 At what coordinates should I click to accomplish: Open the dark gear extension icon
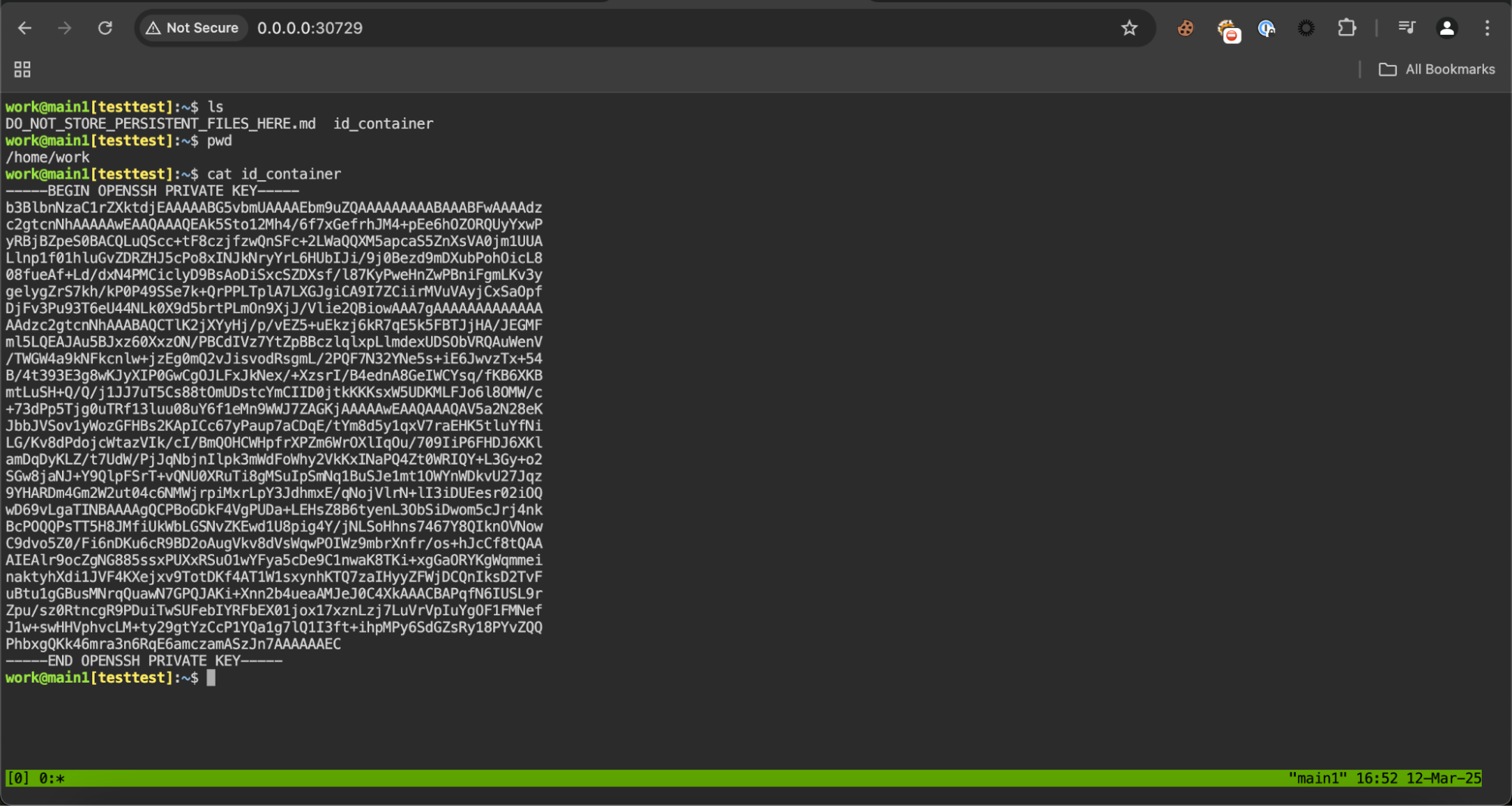1306,28
